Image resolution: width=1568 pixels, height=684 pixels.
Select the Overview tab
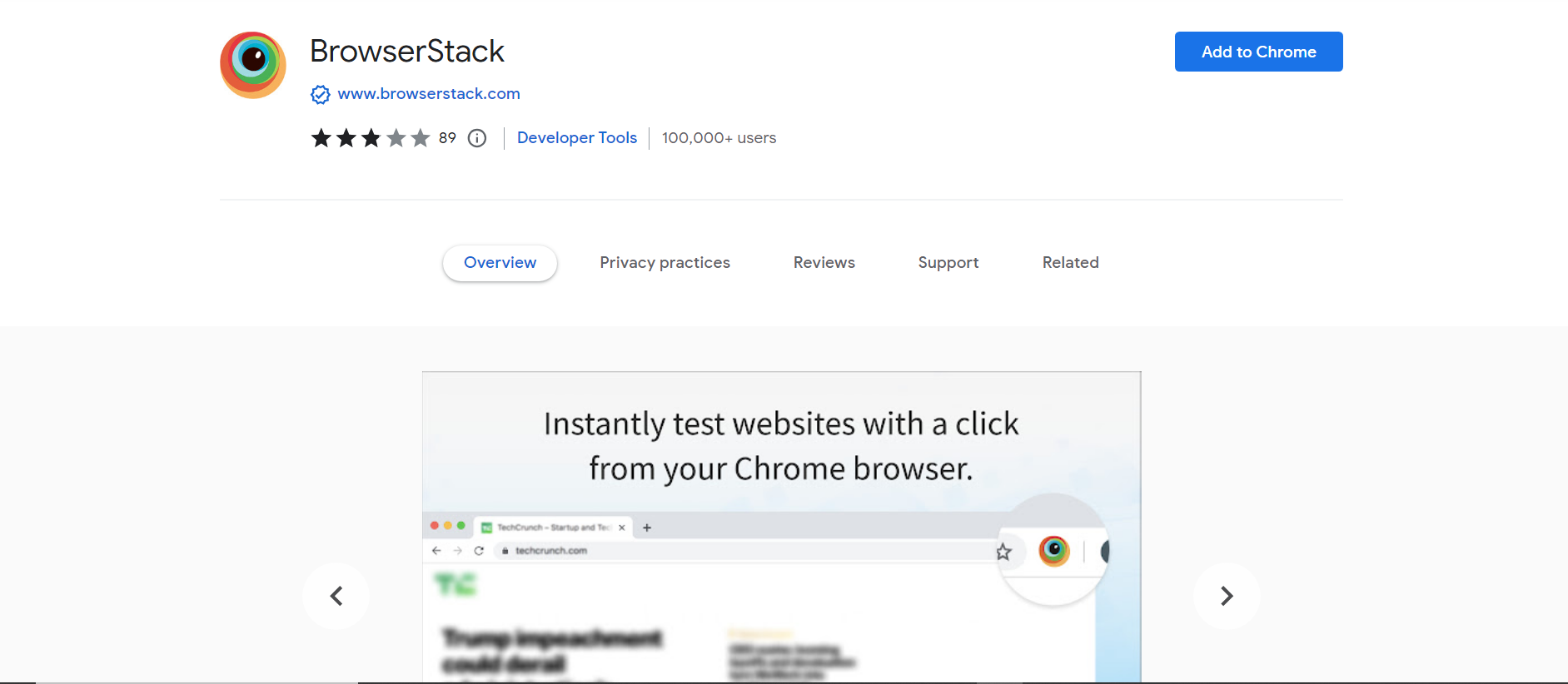pos(500,263)
